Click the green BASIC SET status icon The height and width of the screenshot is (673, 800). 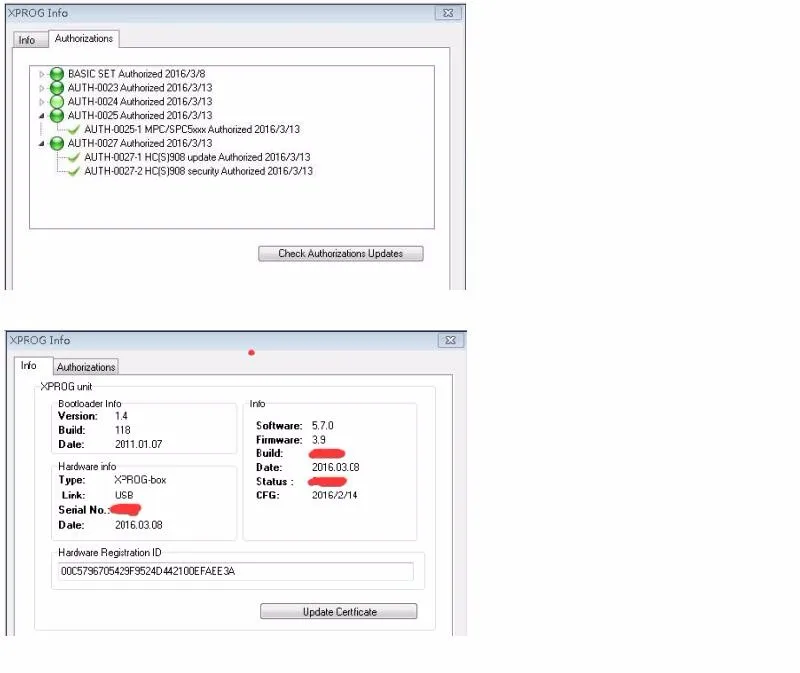click(57, 74)
